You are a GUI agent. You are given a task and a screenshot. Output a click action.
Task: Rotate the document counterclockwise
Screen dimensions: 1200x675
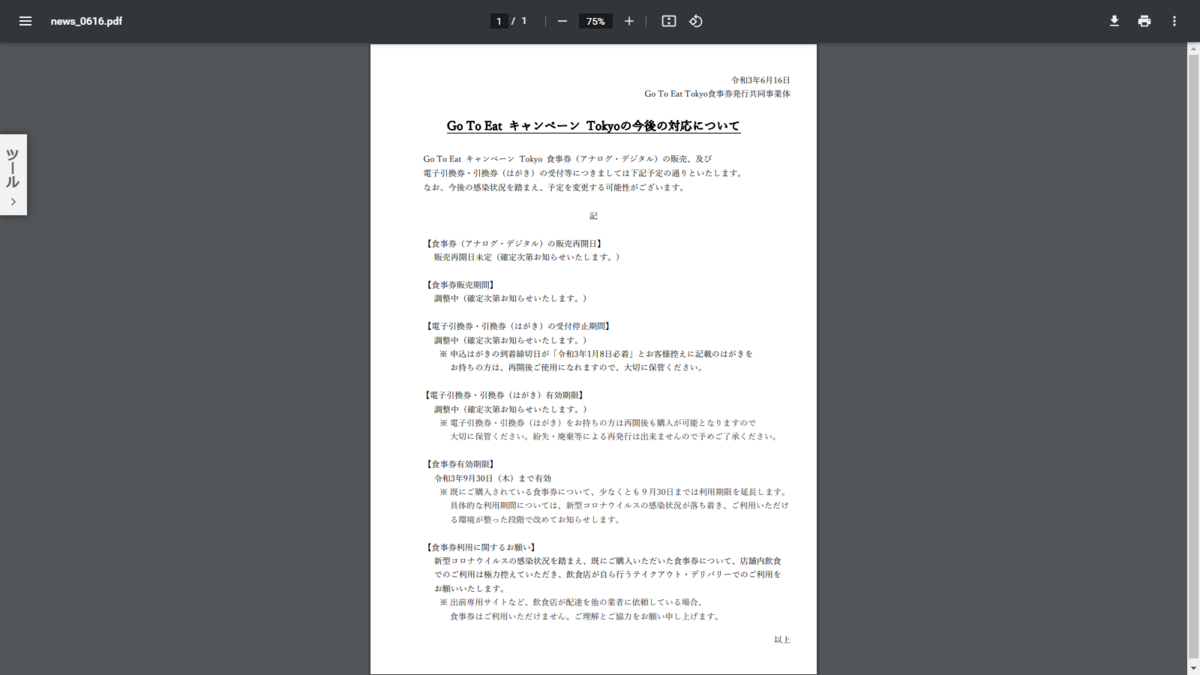tap(696, 21)
